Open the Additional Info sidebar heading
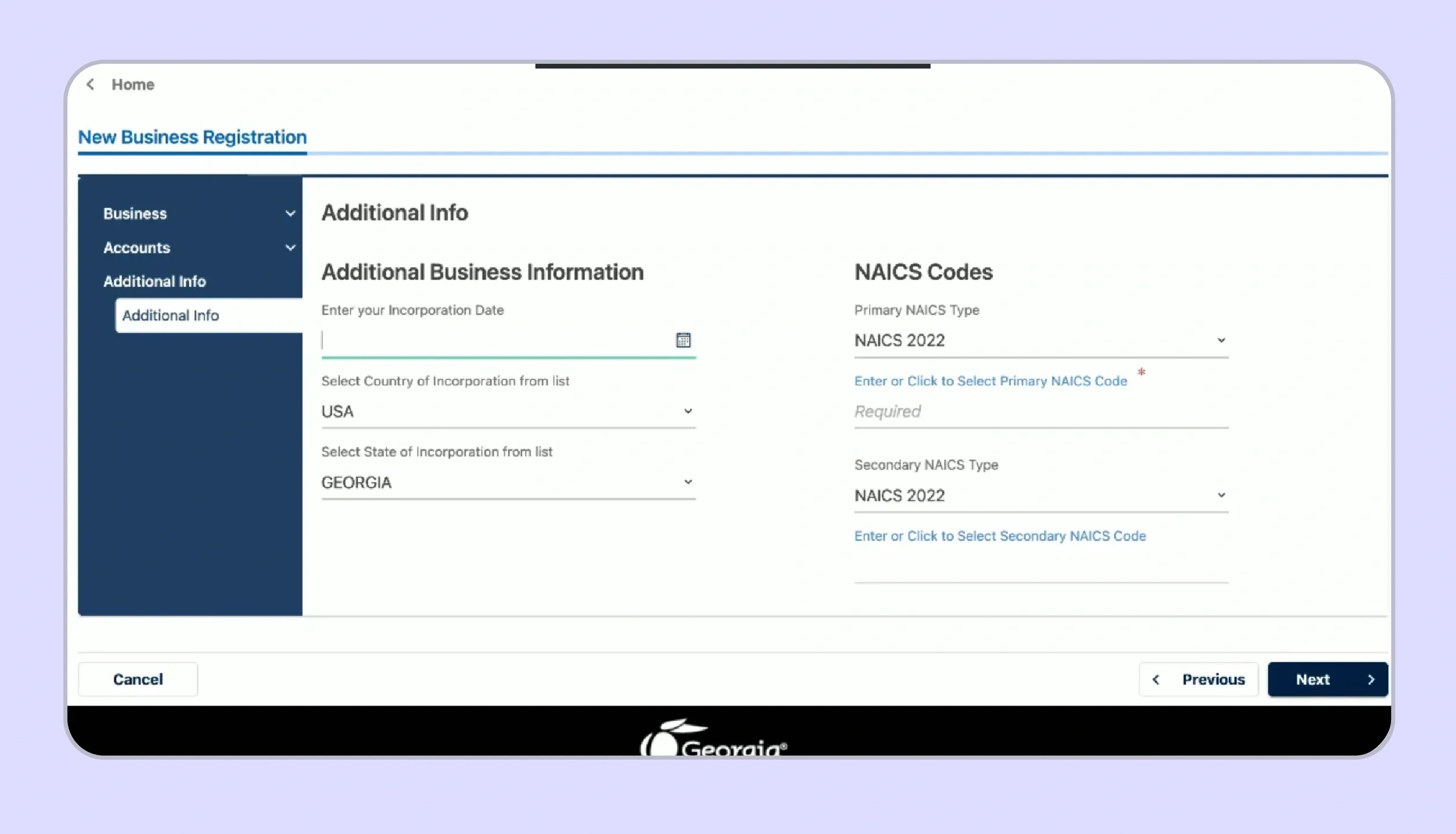 [x=154, y=281]
